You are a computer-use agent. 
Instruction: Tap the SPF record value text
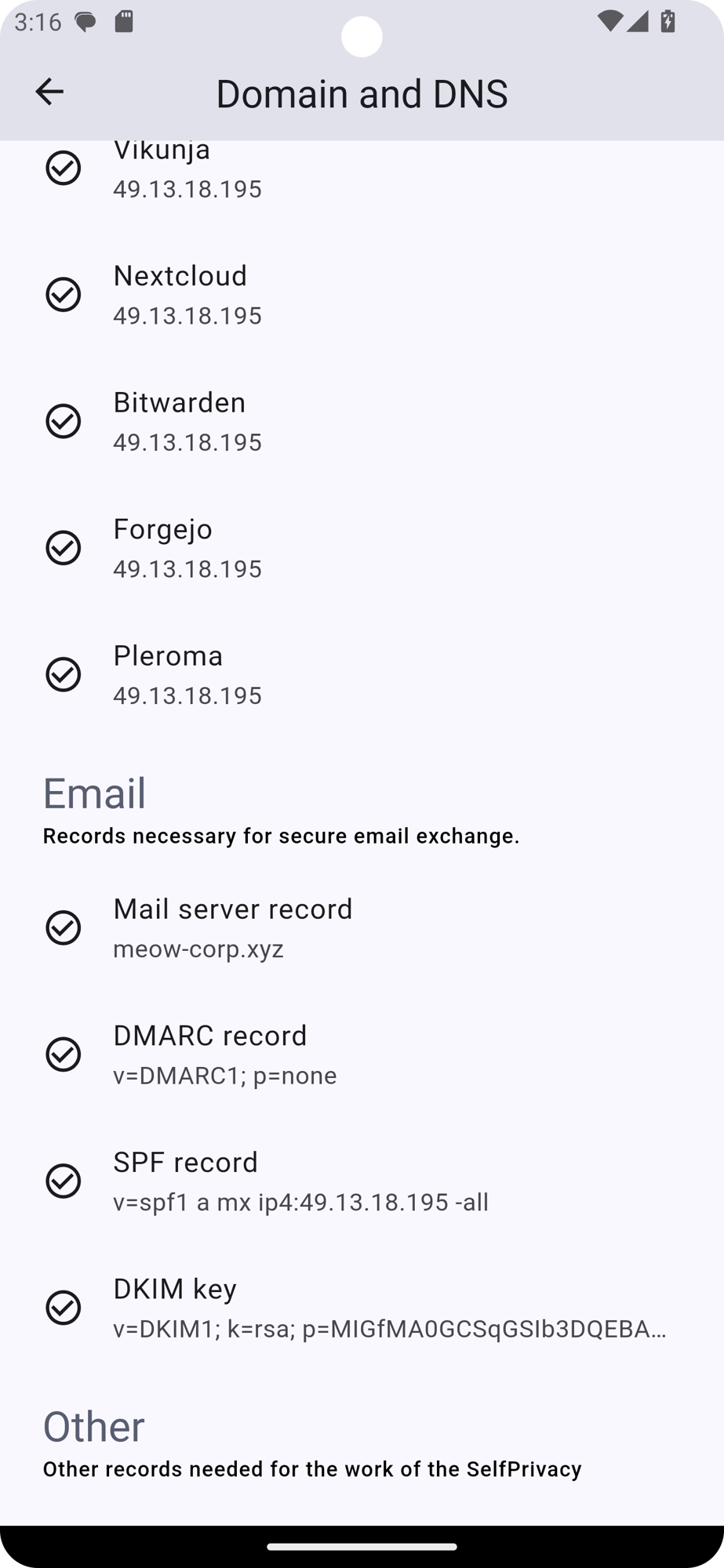tap(300, 1202)
